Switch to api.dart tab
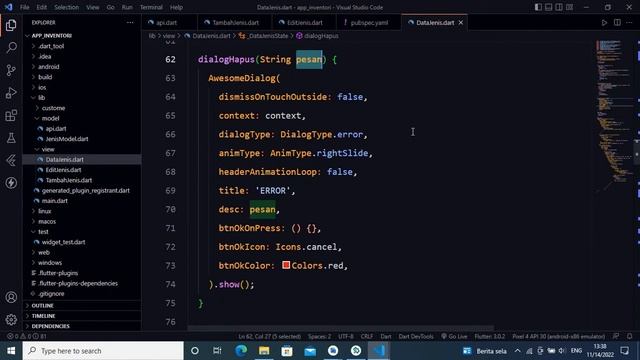The width and height of the screenshot is (640, 360). 167,23
